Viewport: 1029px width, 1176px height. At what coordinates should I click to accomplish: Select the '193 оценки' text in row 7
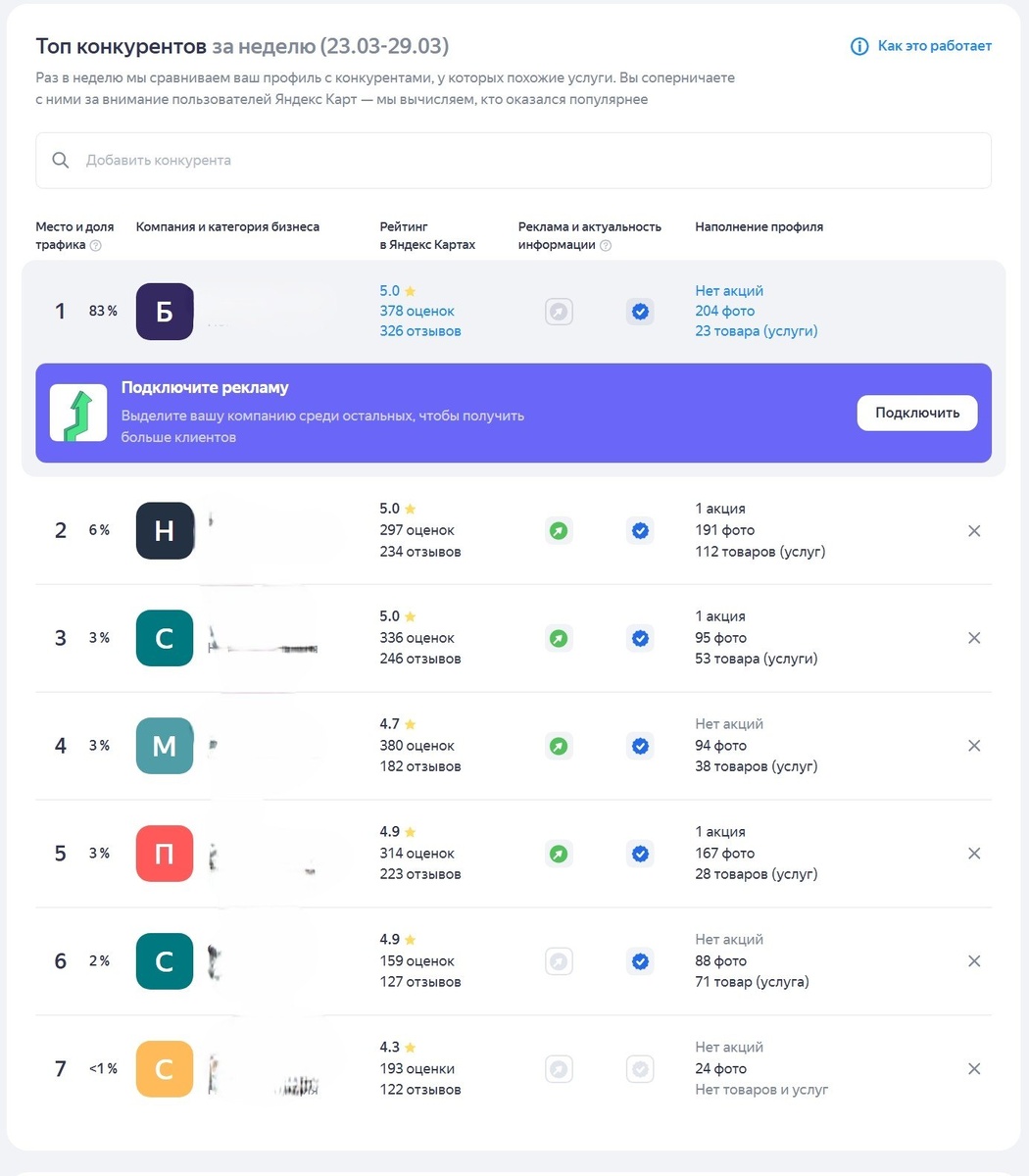pyautogui.click(x=417, y=1069)
